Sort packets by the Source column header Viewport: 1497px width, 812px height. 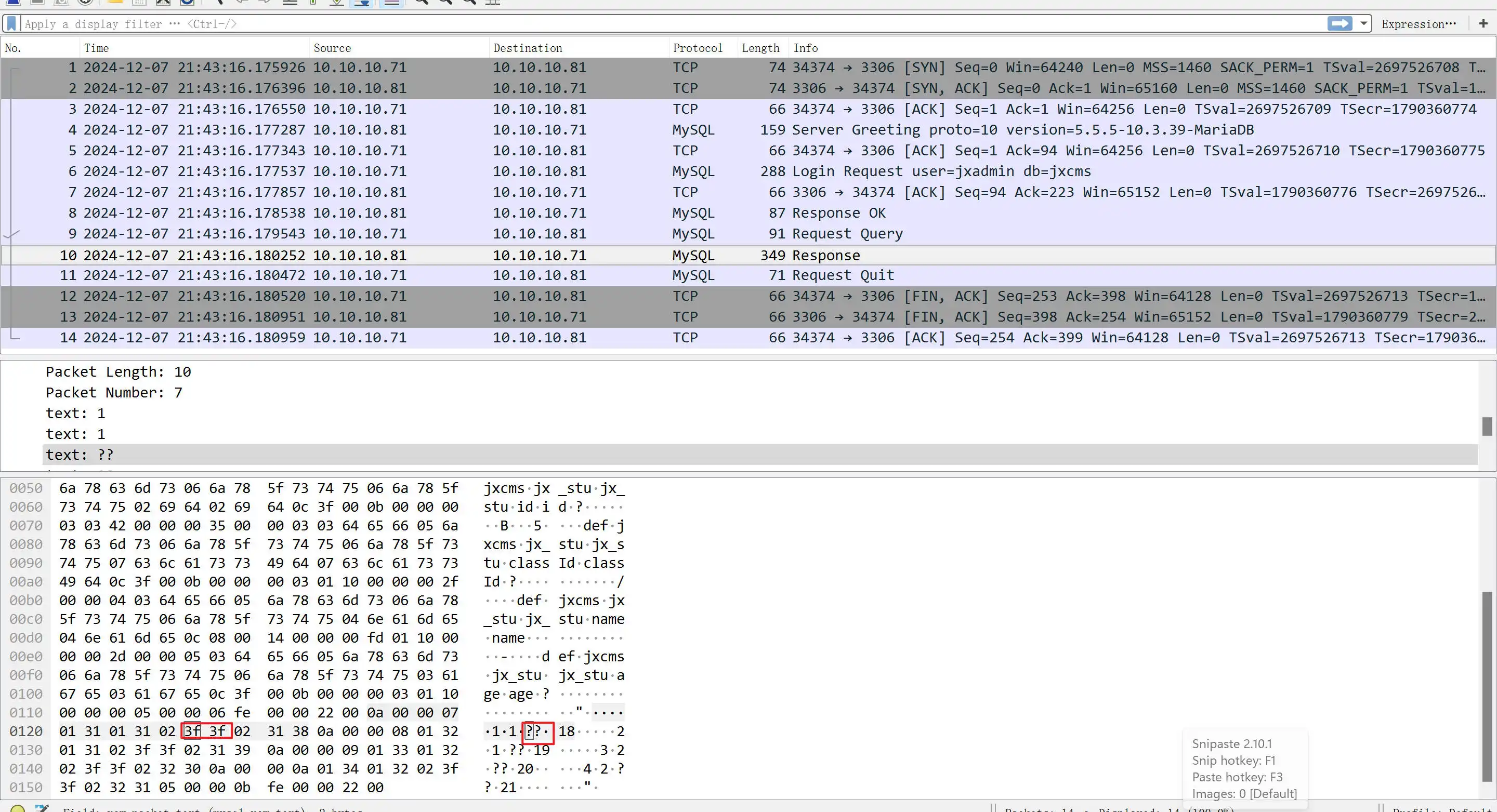pos(332,48)
